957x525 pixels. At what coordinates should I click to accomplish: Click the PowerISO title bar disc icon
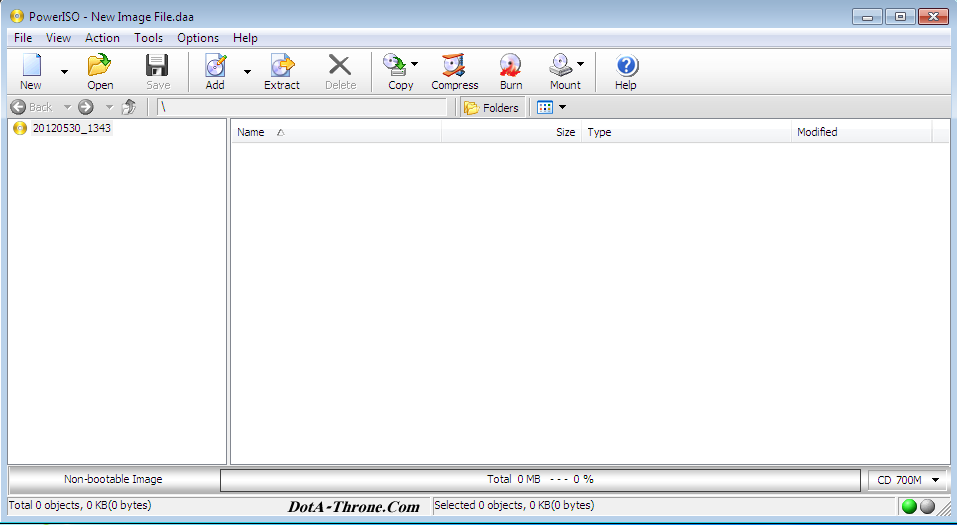(17, 16)
